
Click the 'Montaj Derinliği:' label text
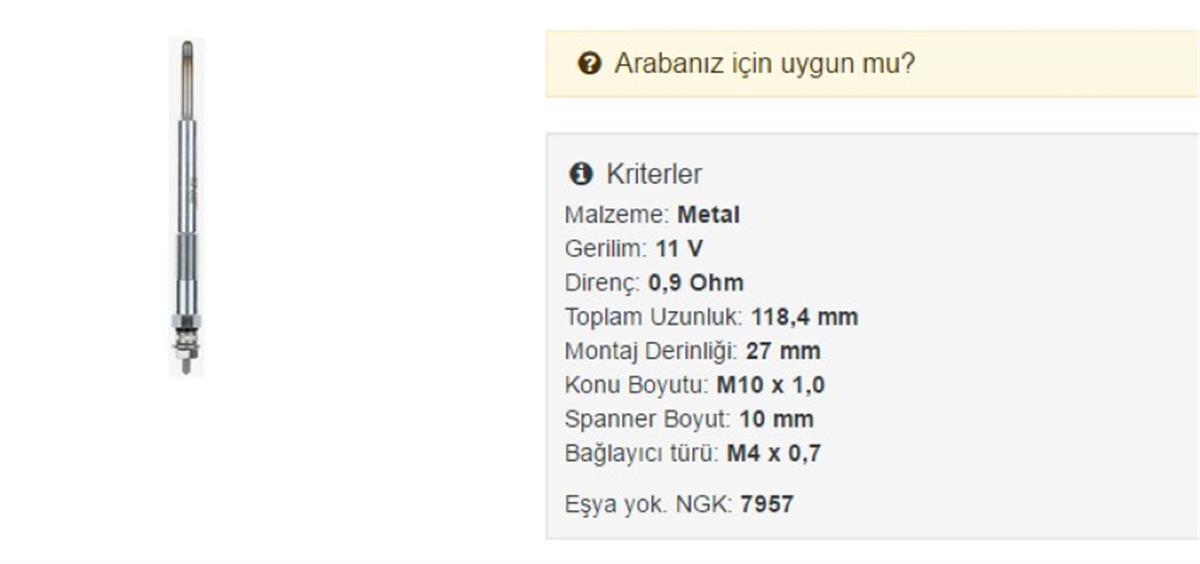coord(652,351)
